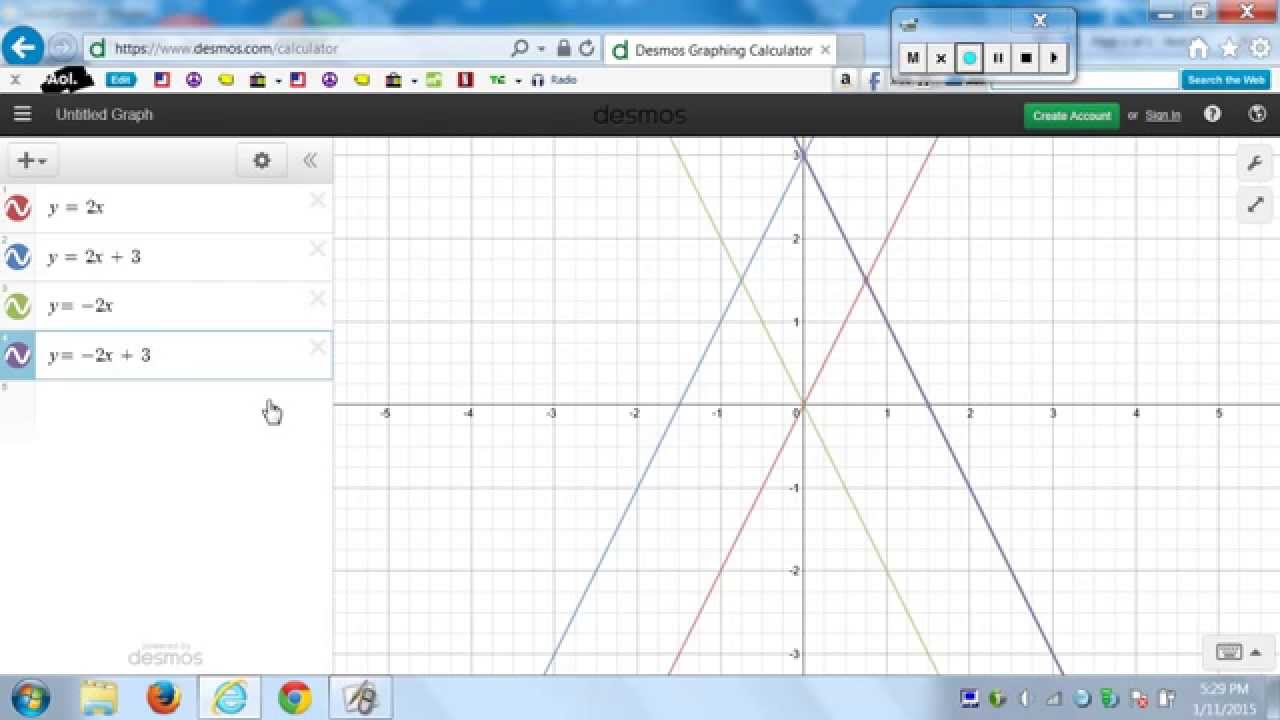The width and height of the screenshot is (1280, 720).
Task: Delete the y = 2x + 3 expression
Action: [x=317, y=249]
